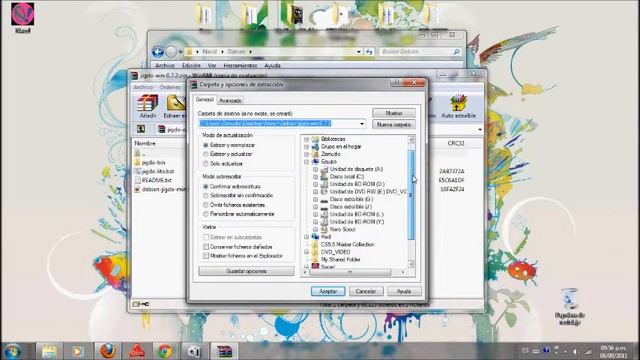The width and height of the screenshot is (640, 360).
Task: Open the destination path dropdown arrow
Action: 362,124
